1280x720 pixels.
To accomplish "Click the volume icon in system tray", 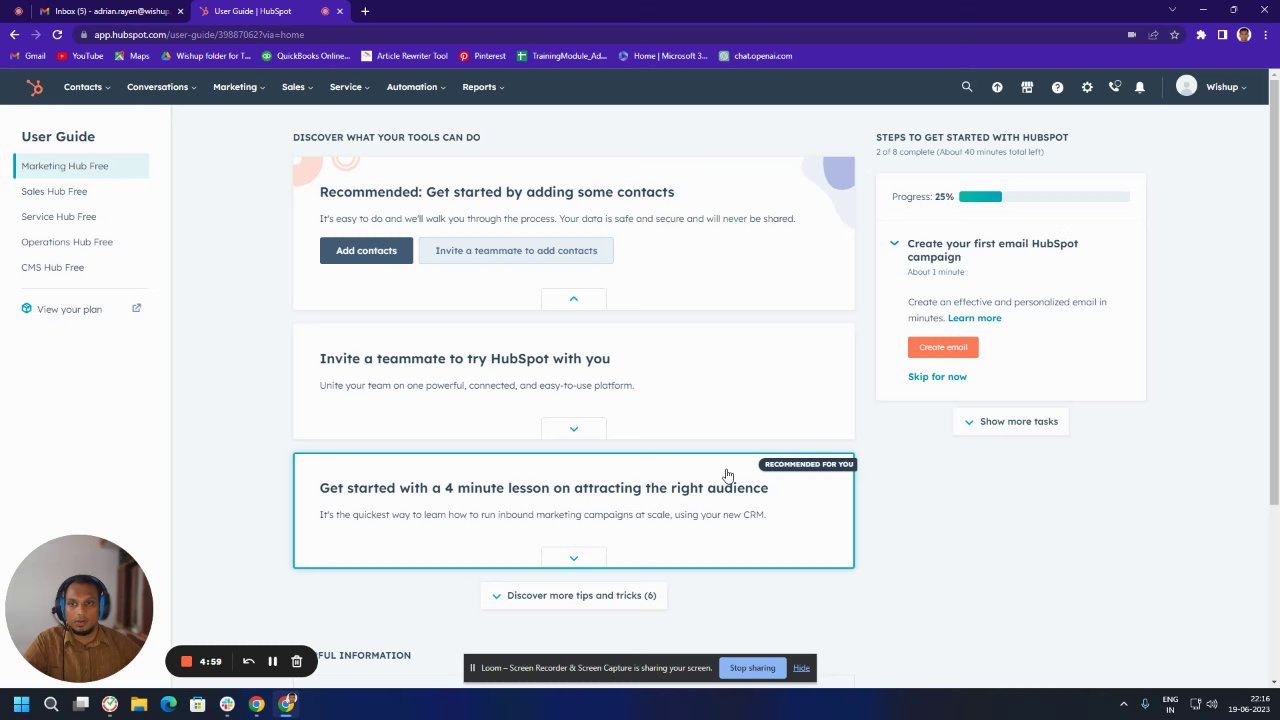I will point(1212,704).
